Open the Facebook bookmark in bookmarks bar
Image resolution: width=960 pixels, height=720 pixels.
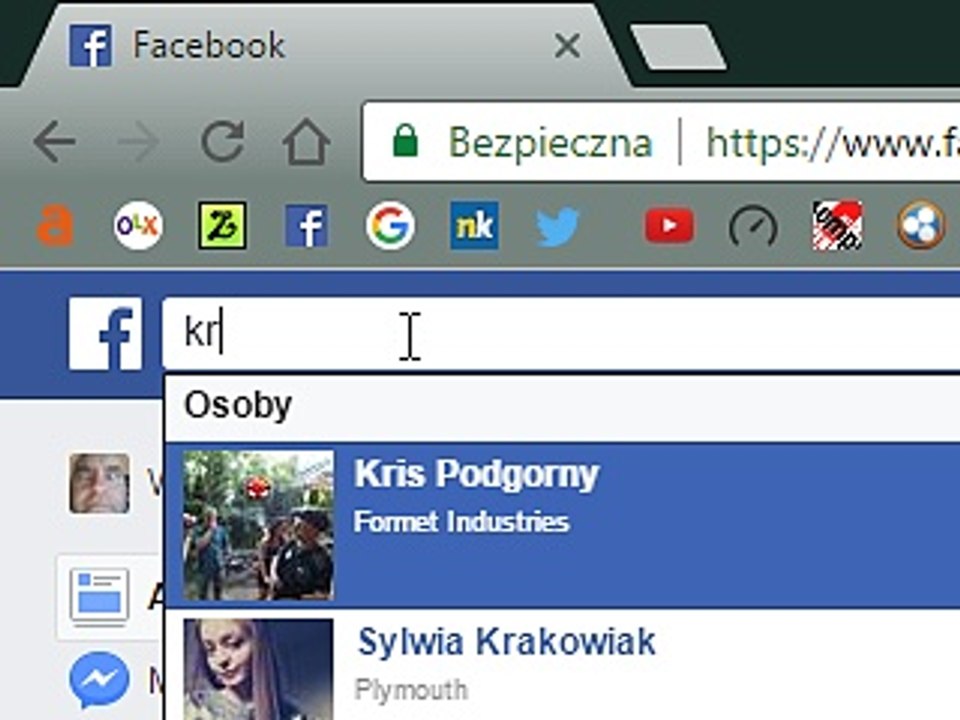[x=306, y=226]
